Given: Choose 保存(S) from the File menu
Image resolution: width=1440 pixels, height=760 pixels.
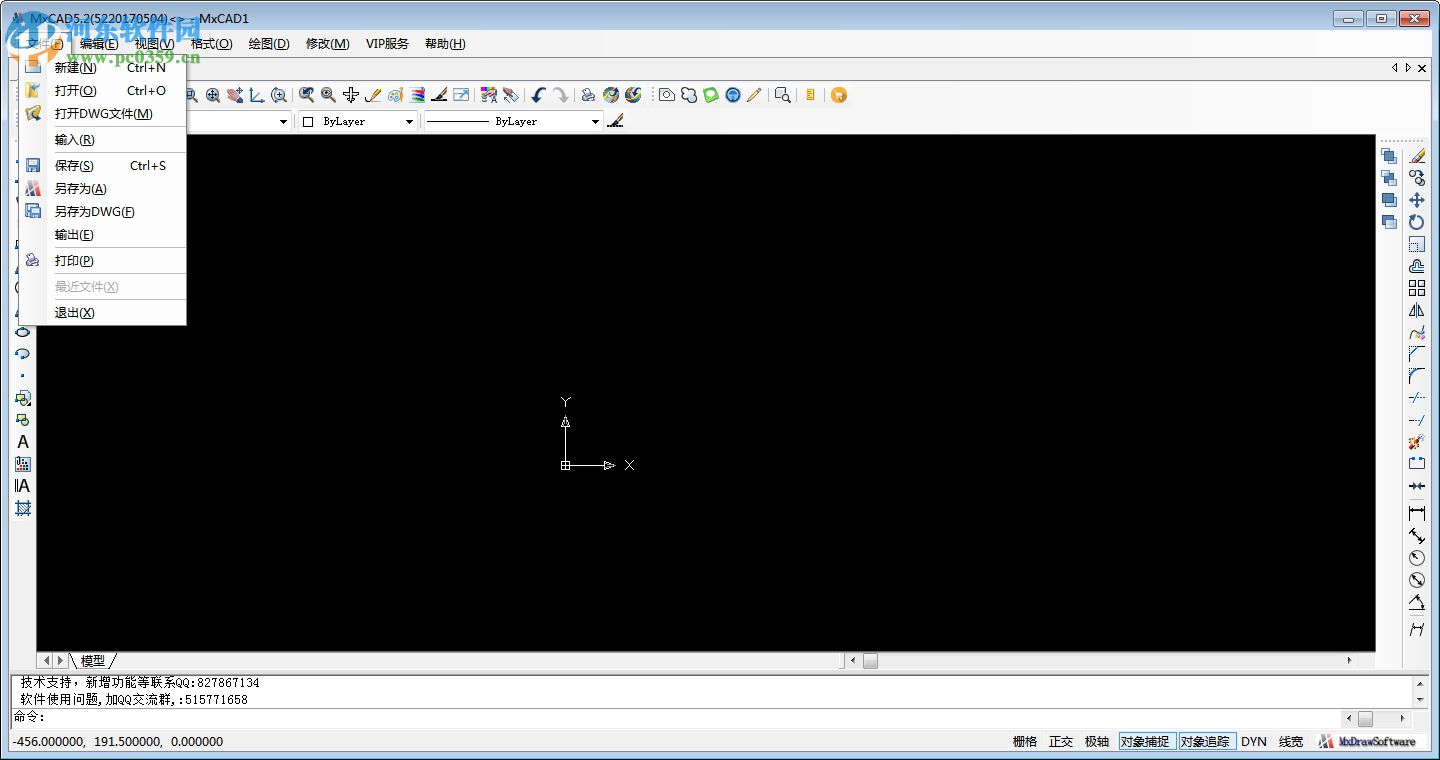Looking at the screenshot, I should (102, 166).
